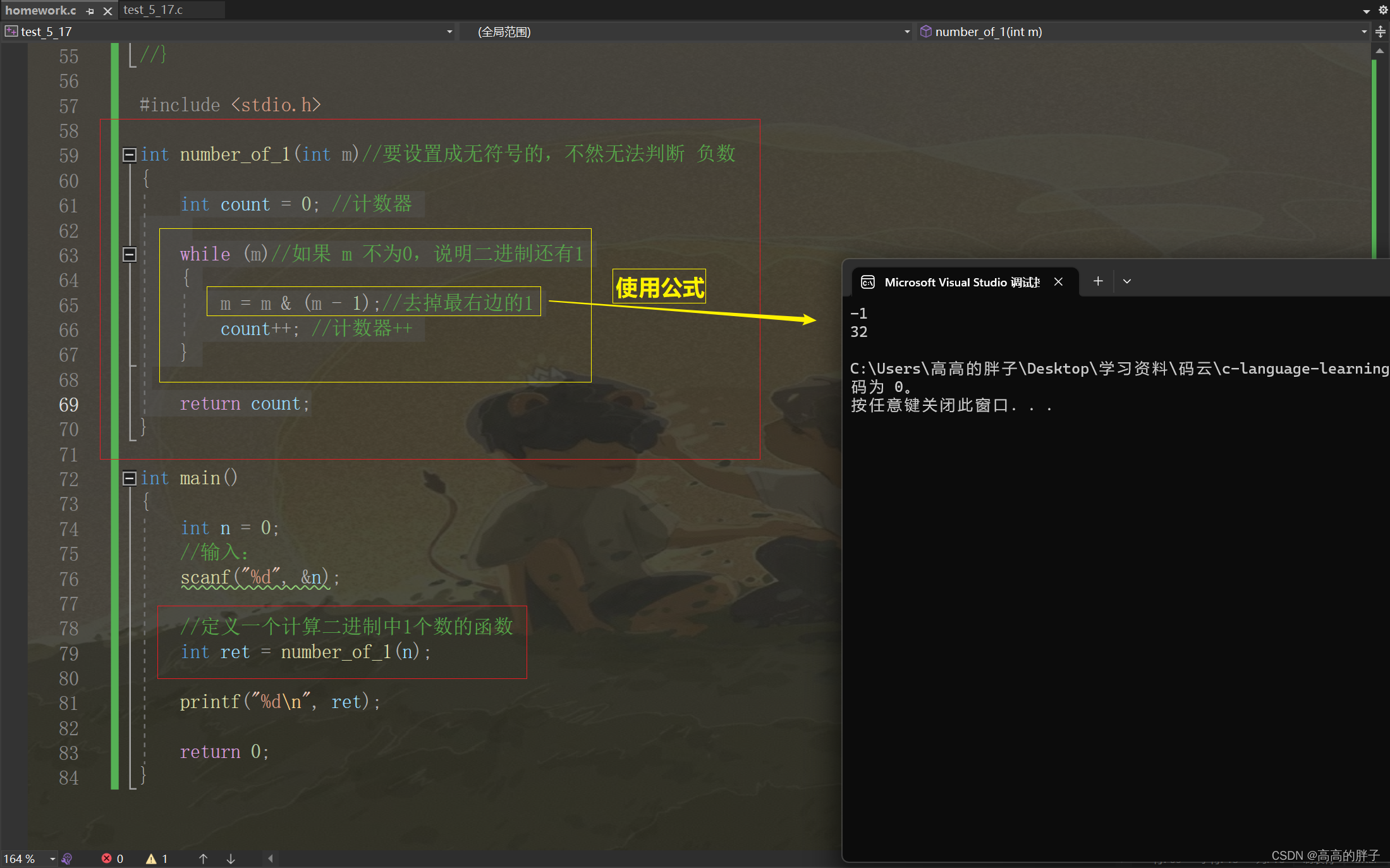Viewport: 1390px width, 868px height.
Task: Click the errors indicator showing 0
Action: point(113,858)
